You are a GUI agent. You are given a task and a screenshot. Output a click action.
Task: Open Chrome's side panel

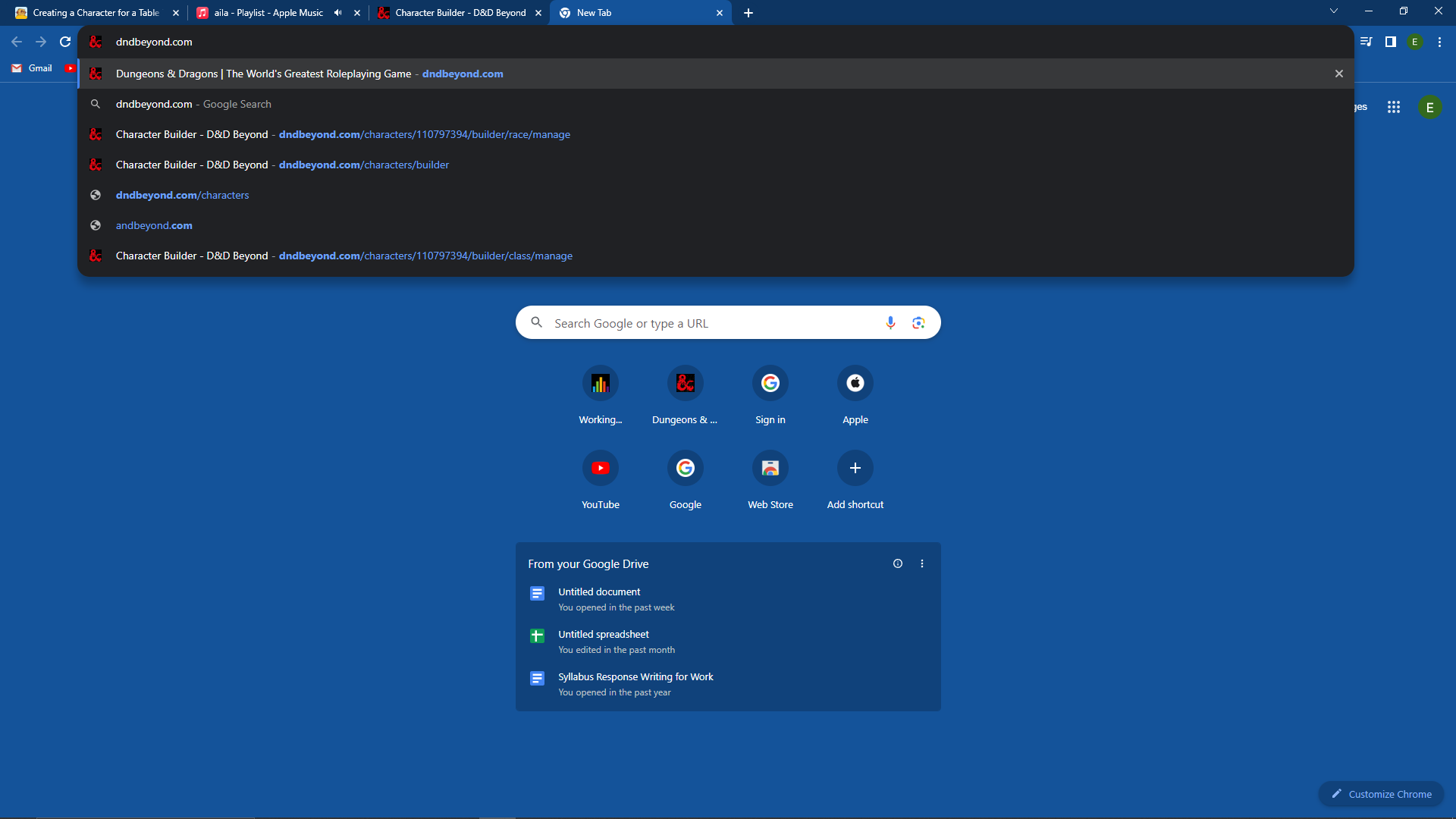coord(1390,42)
